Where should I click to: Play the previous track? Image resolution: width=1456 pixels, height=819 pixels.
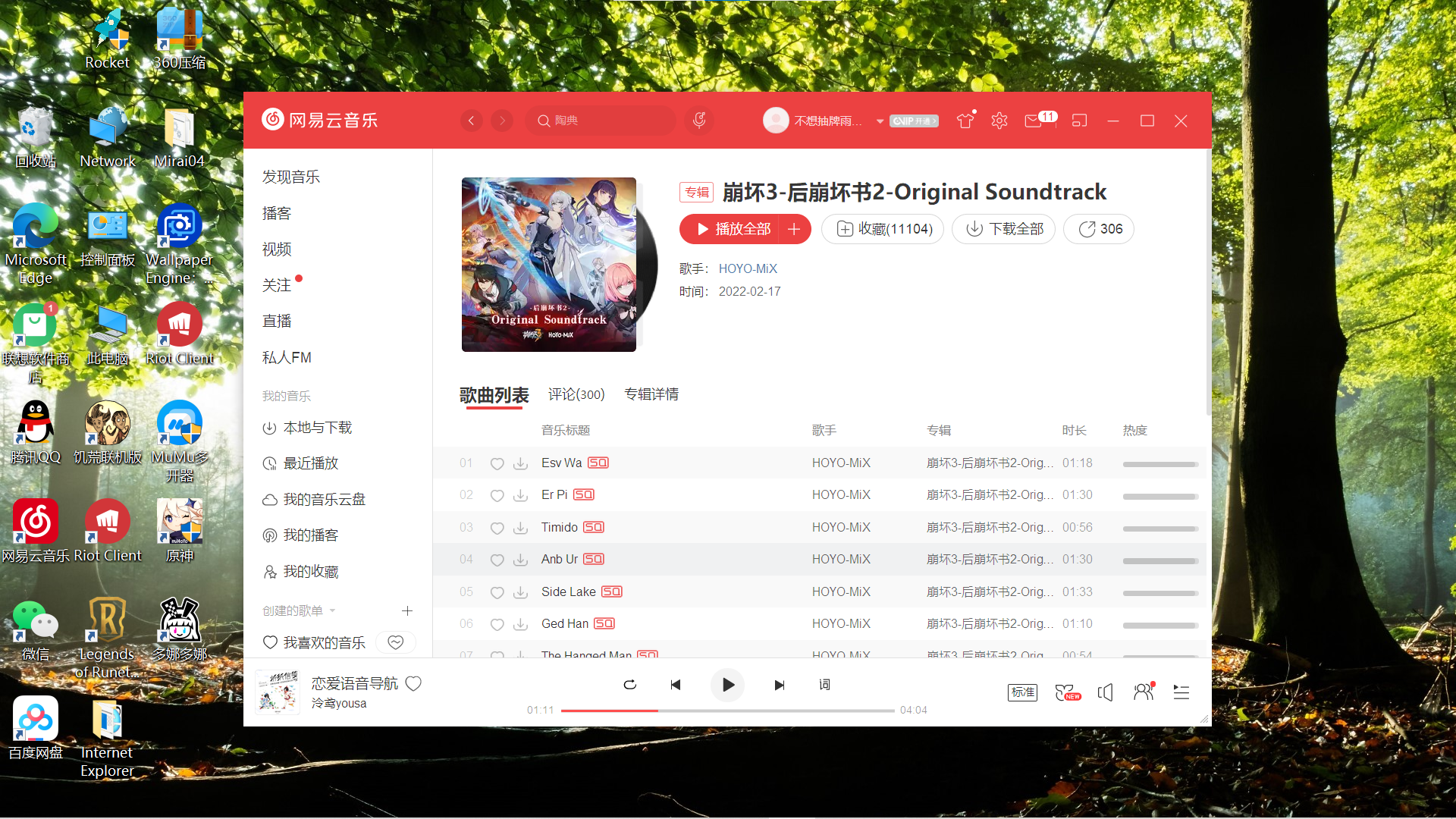pos(676,685)
